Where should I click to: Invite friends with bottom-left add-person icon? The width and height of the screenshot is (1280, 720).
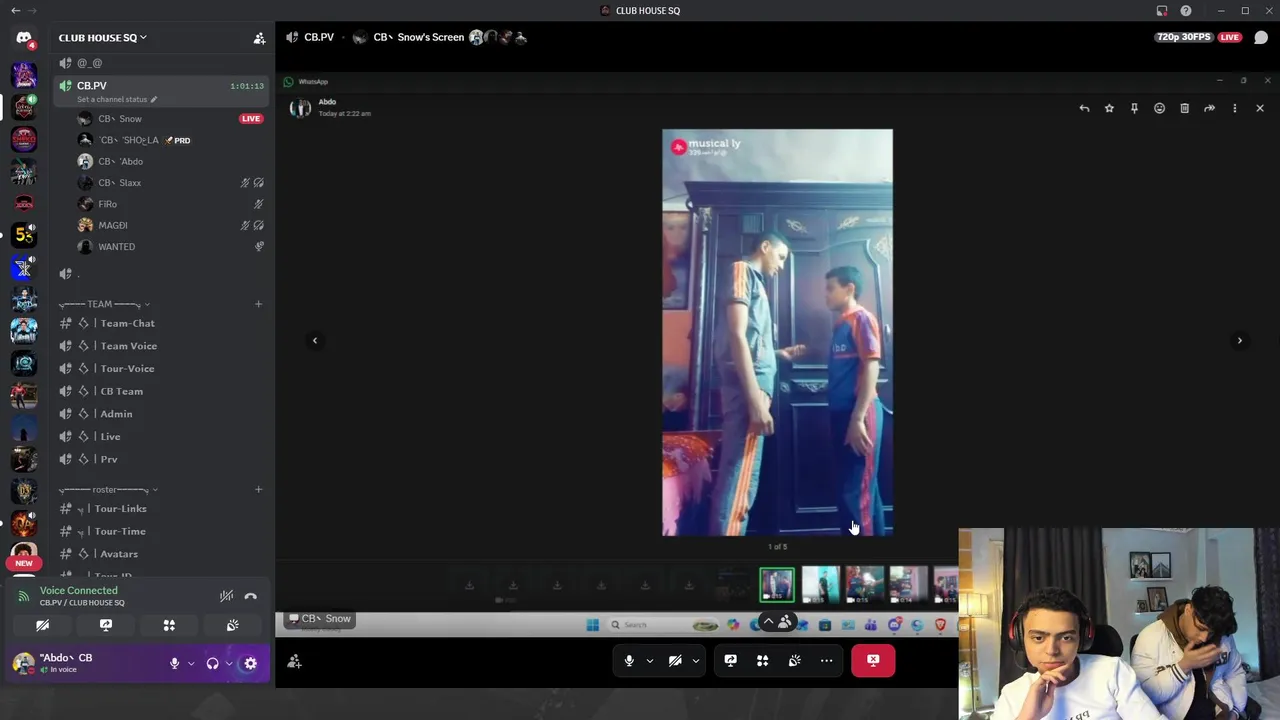[x=294, y=661]
